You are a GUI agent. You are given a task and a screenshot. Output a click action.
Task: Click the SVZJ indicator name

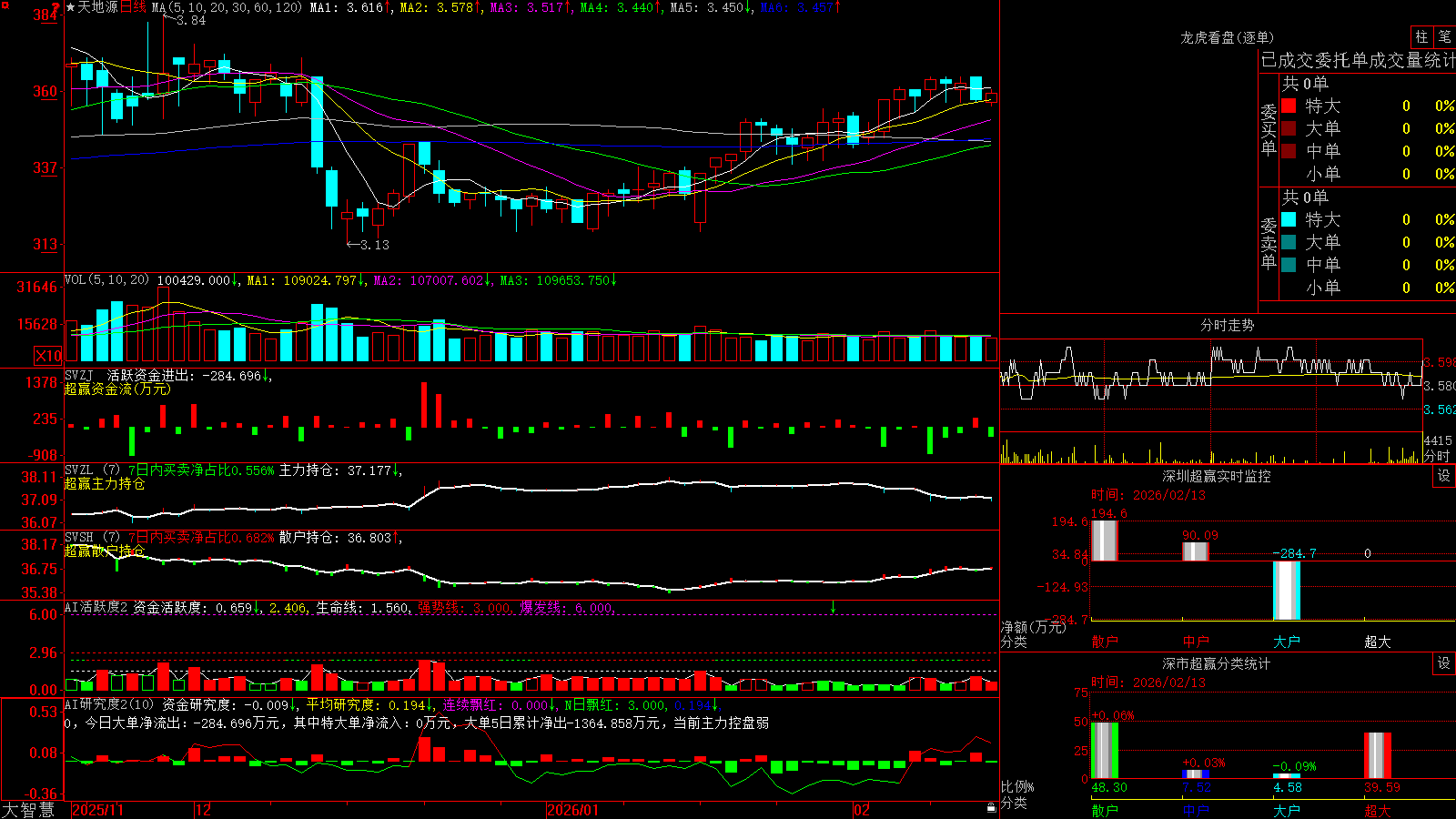pyautogui.click(x=79, y=375)
